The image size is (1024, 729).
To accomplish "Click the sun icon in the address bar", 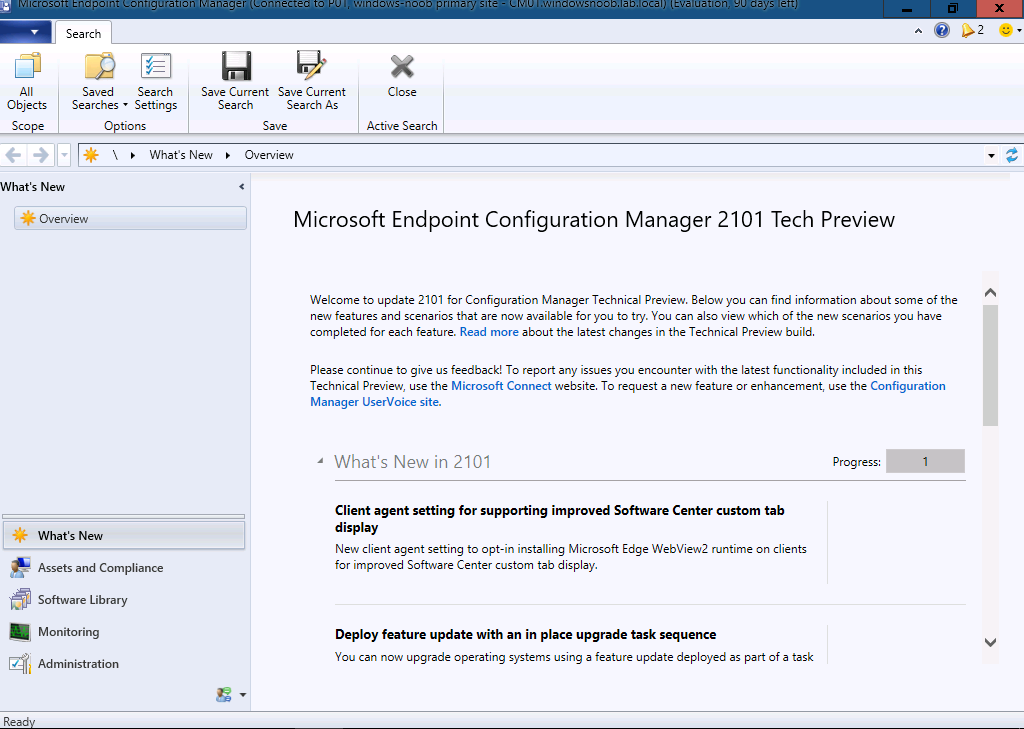I will click(91, 155).
